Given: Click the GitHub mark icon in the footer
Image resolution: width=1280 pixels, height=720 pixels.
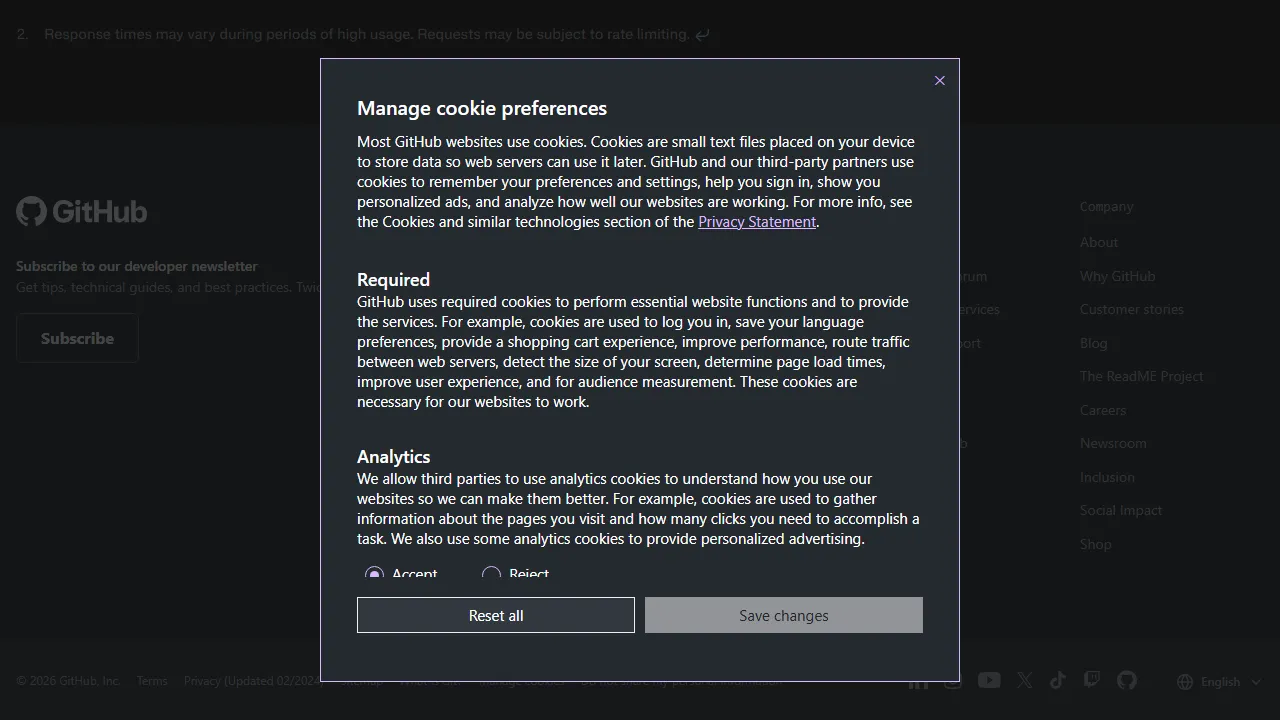Looking at the screenshot, I should [1127, 680].
